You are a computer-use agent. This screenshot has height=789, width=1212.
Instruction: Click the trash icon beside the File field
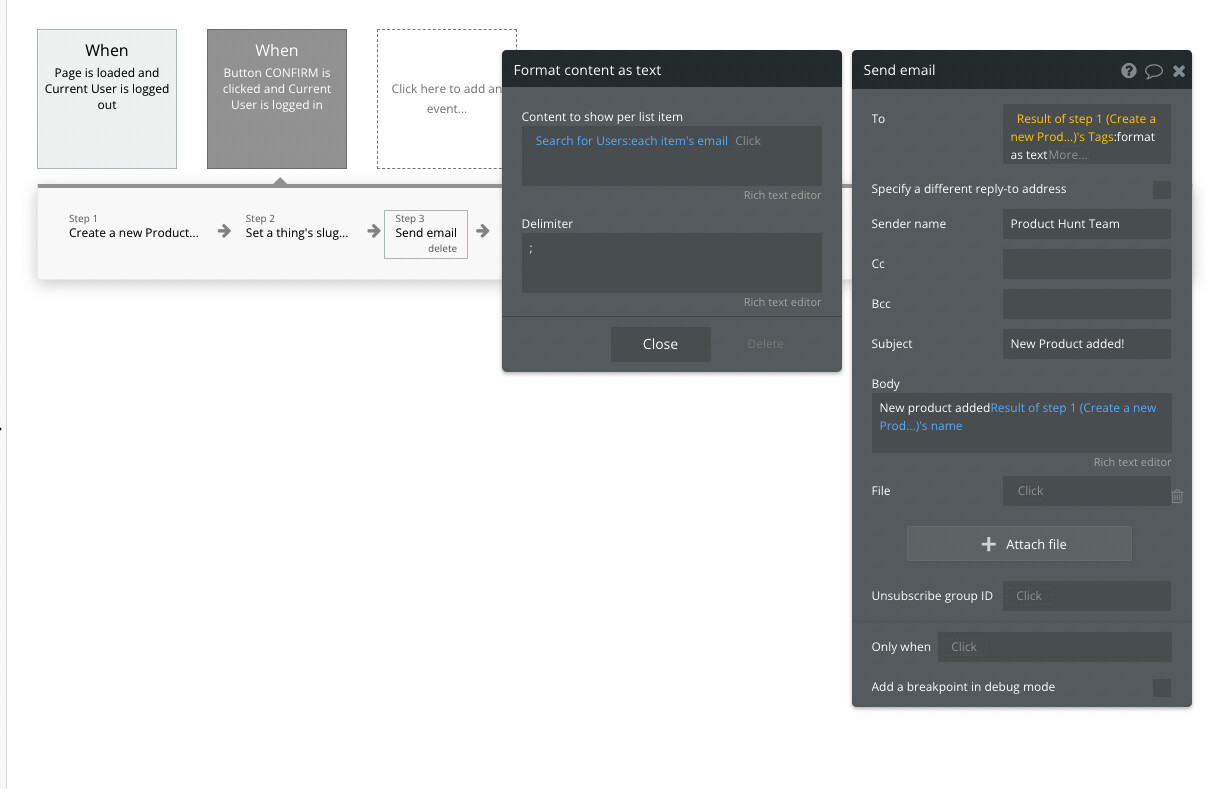click(1177, 495)
